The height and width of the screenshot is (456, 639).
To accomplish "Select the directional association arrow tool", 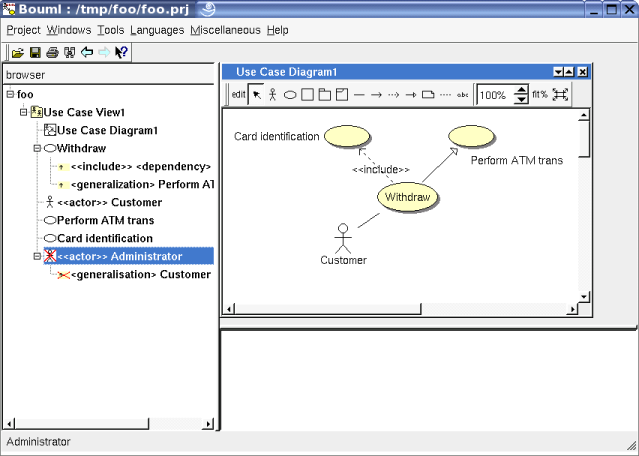I will 376,95.
